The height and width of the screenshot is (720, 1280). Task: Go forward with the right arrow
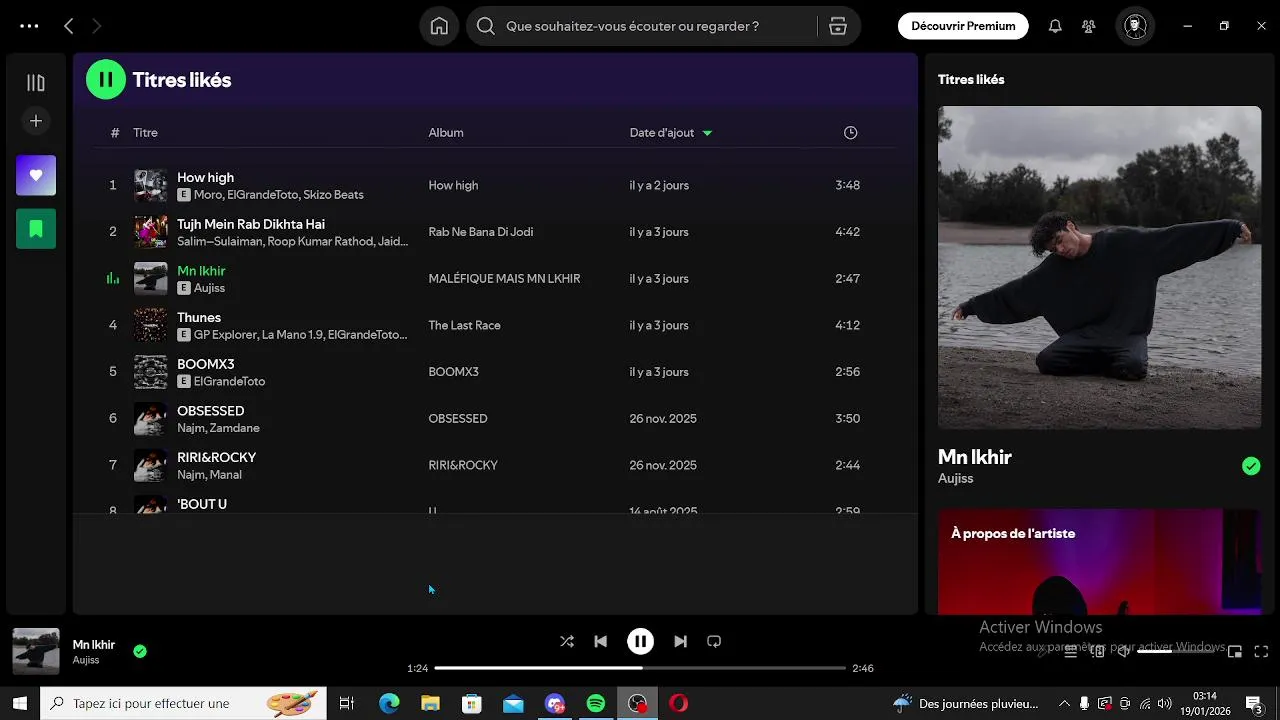click(x=97, y=26)
